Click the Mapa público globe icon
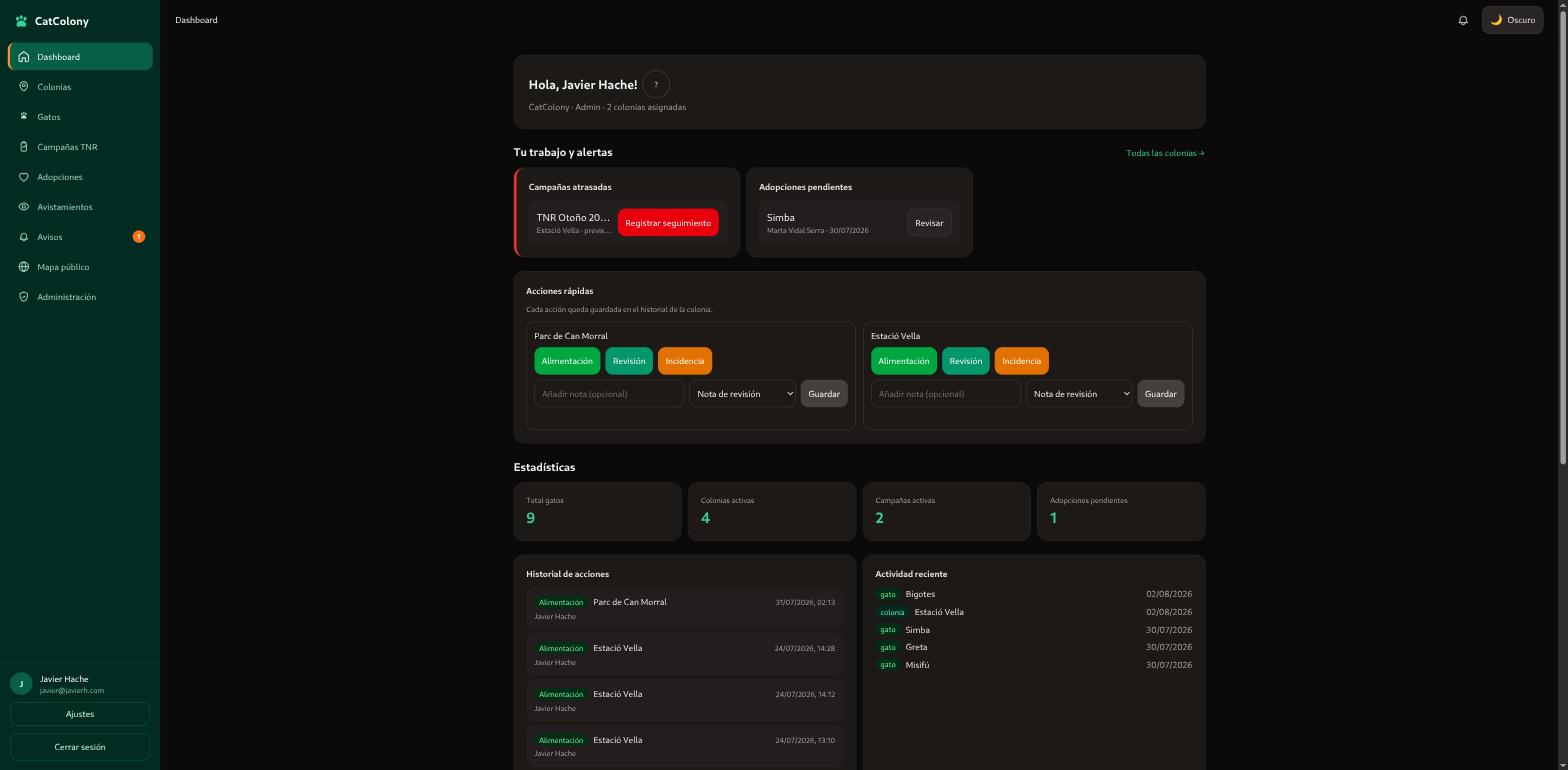Screen dimensions: 1568x770 [x=24, y=267]
